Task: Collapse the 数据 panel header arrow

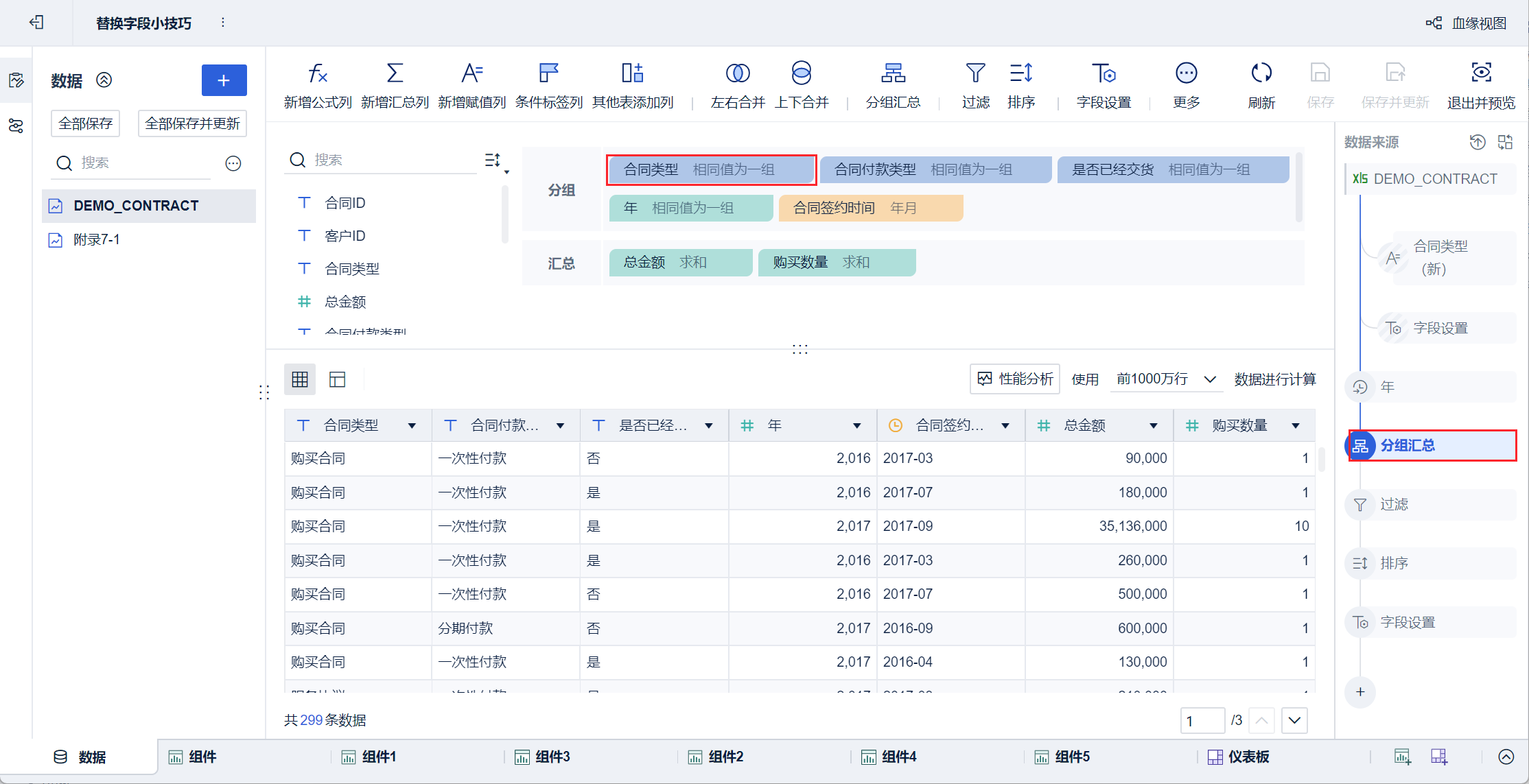Action: [x=104, y=80]
